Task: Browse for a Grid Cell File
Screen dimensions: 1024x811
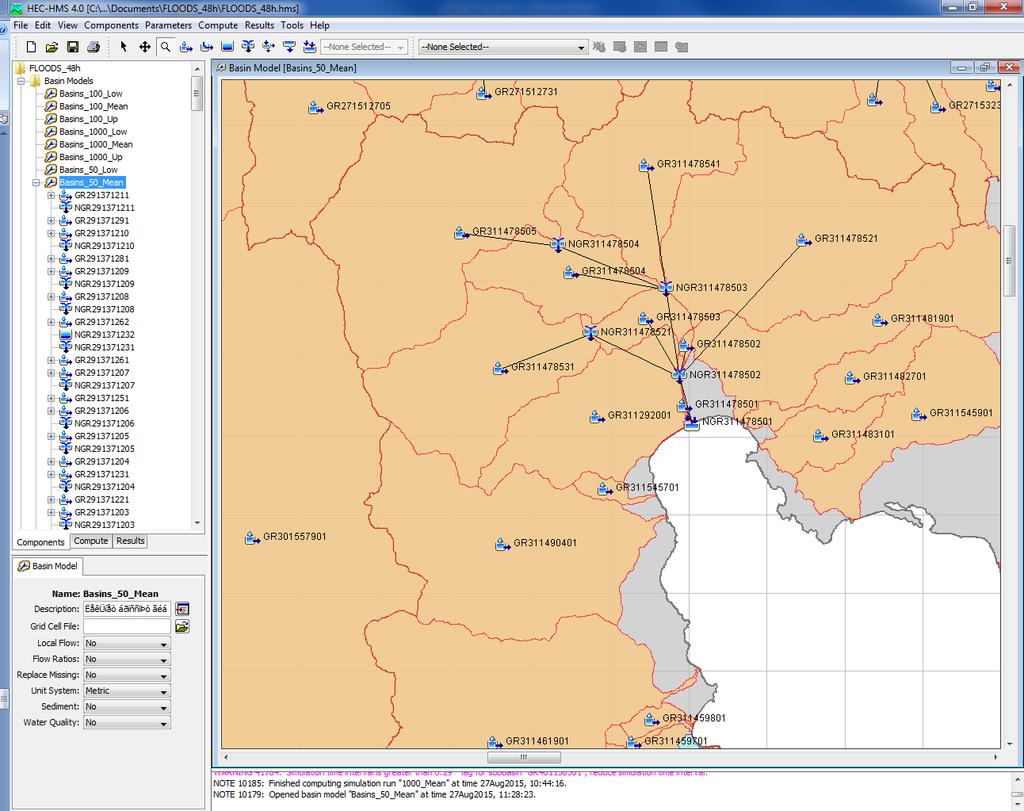Action: (x=182, y=627)
